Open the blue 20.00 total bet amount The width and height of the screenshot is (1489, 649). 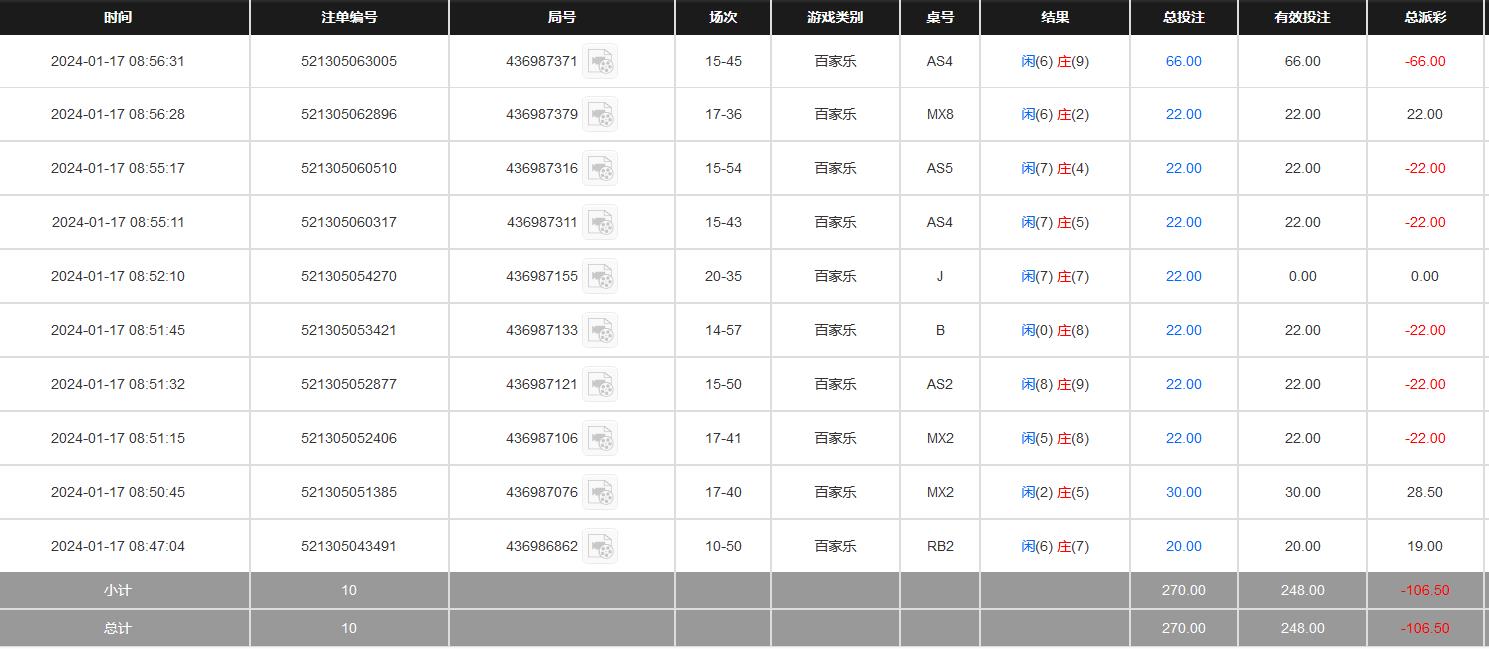pos(1183,546)
